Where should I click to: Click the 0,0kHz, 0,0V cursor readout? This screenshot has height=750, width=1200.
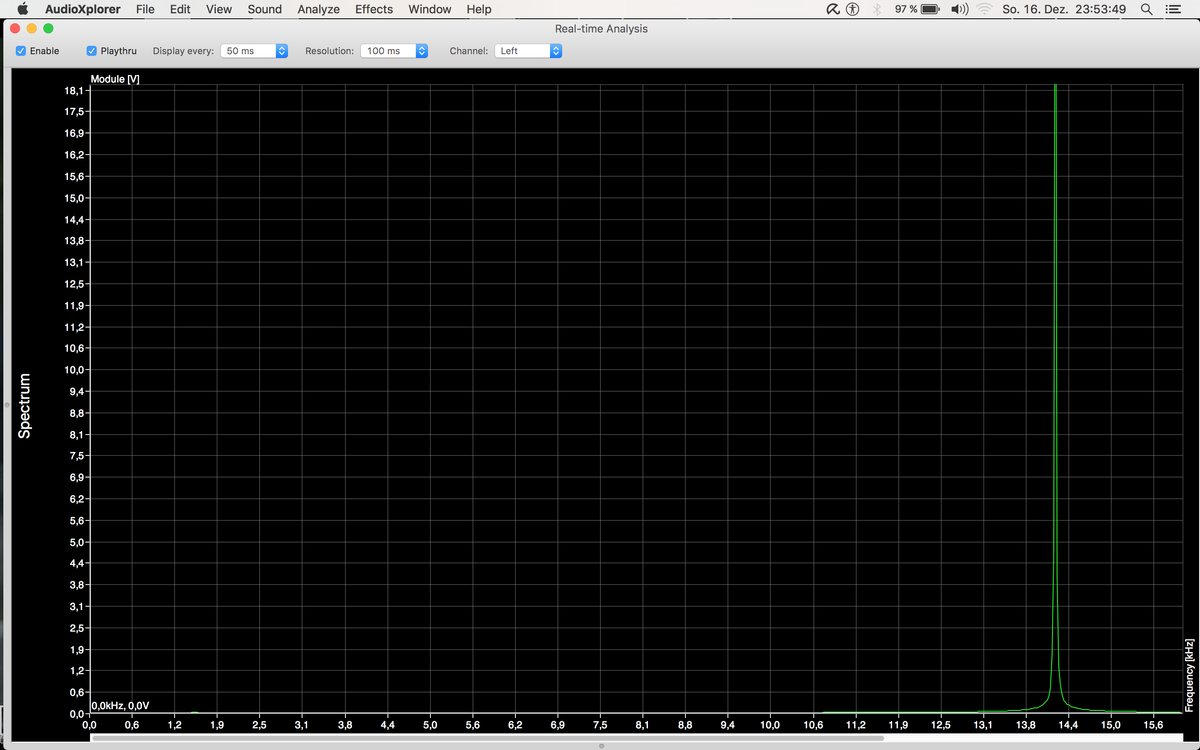tap(120, 705)
